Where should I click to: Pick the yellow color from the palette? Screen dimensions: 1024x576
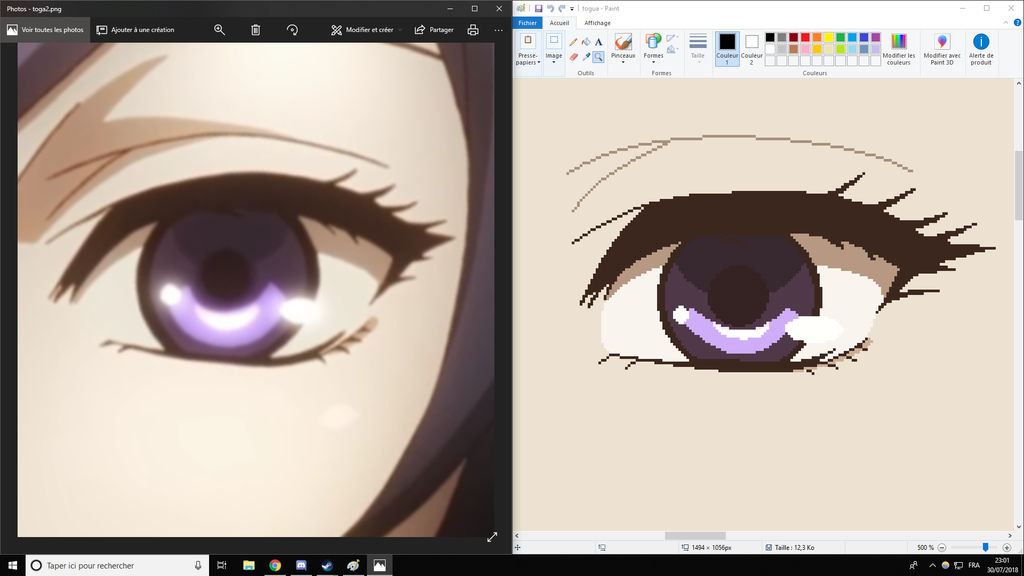(x=829, y=37)
